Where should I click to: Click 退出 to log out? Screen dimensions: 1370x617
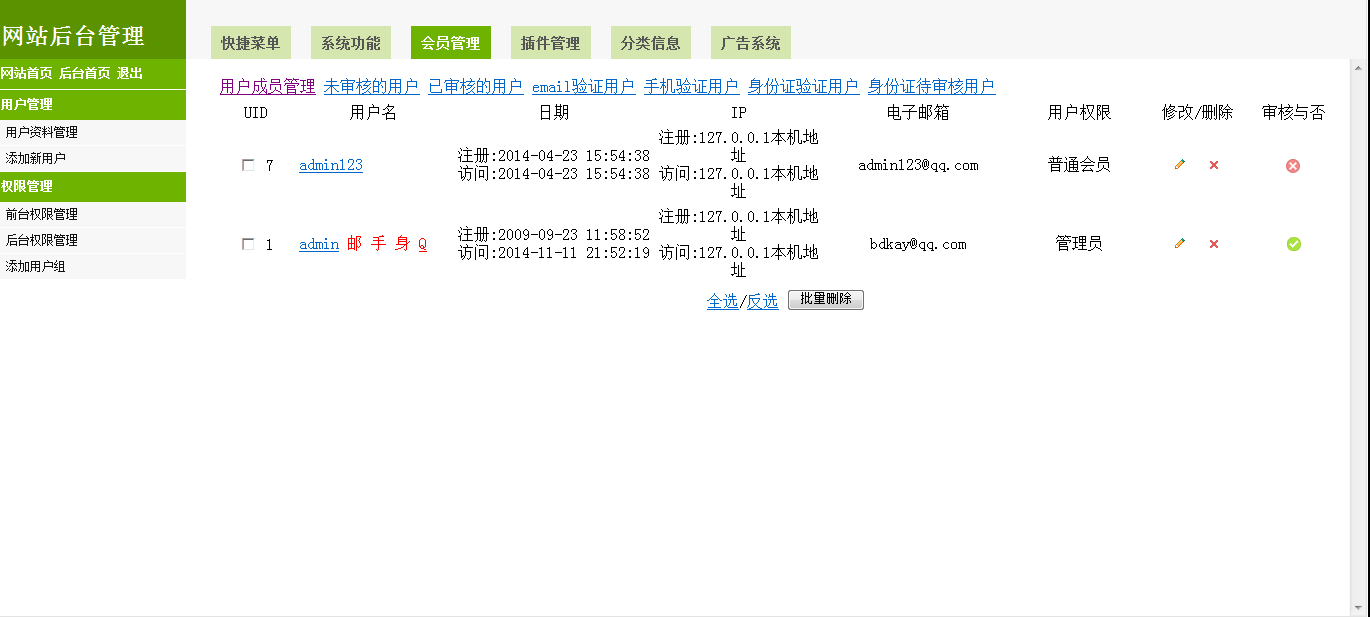130,74
